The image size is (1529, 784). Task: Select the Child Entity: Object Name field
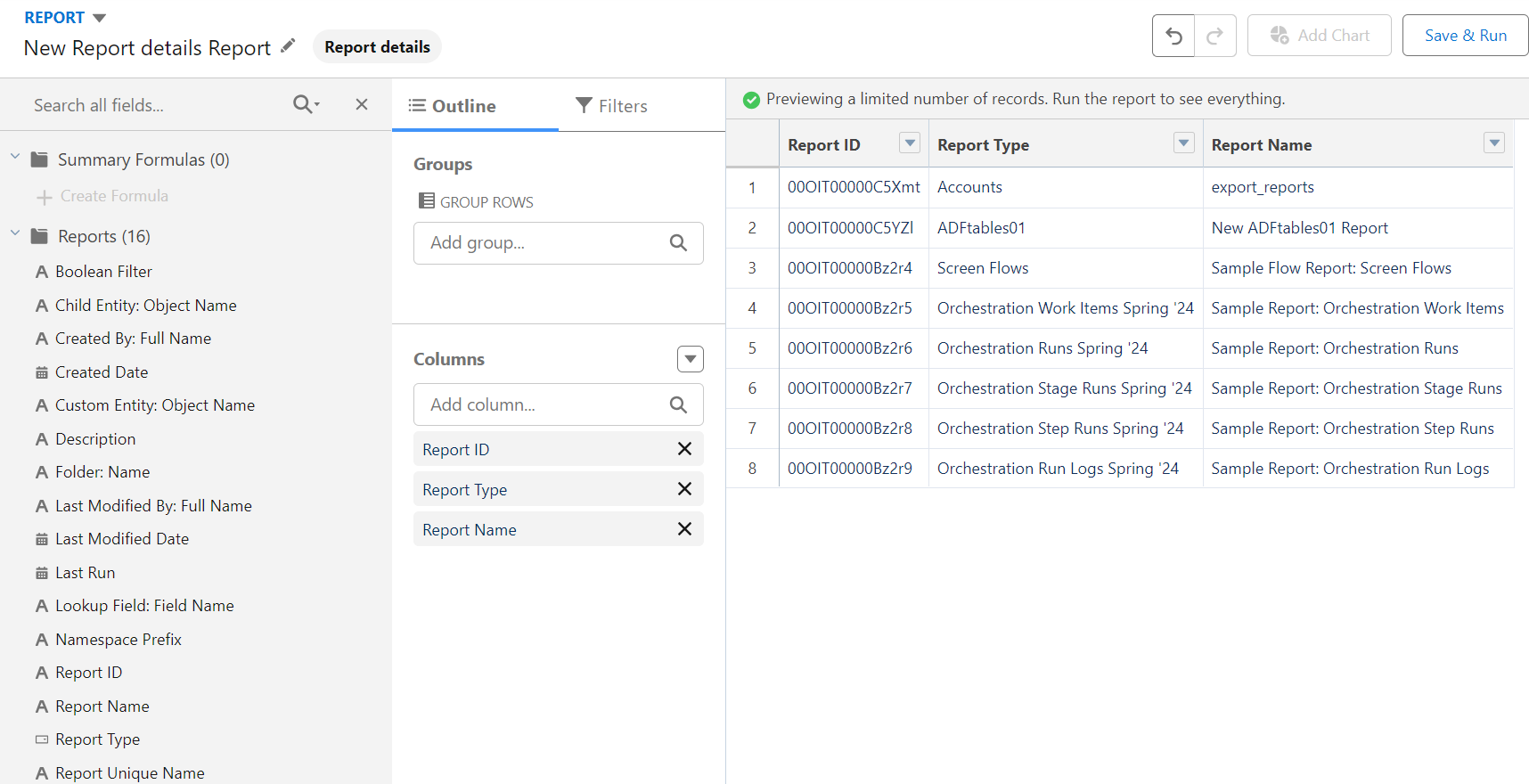coord(146,306)
